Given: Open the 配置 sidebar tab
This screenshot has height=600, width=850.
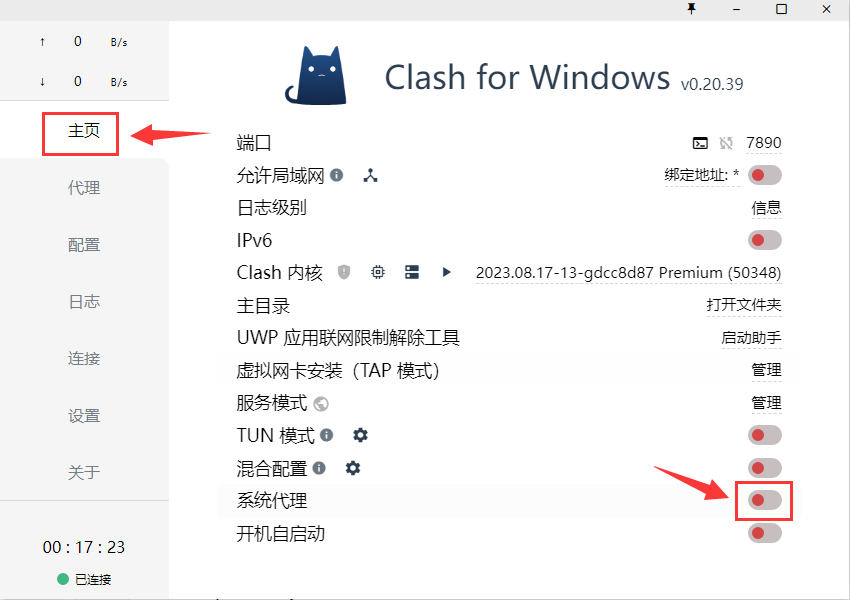Looking at the screenshot, I should [x=84, y=245].
